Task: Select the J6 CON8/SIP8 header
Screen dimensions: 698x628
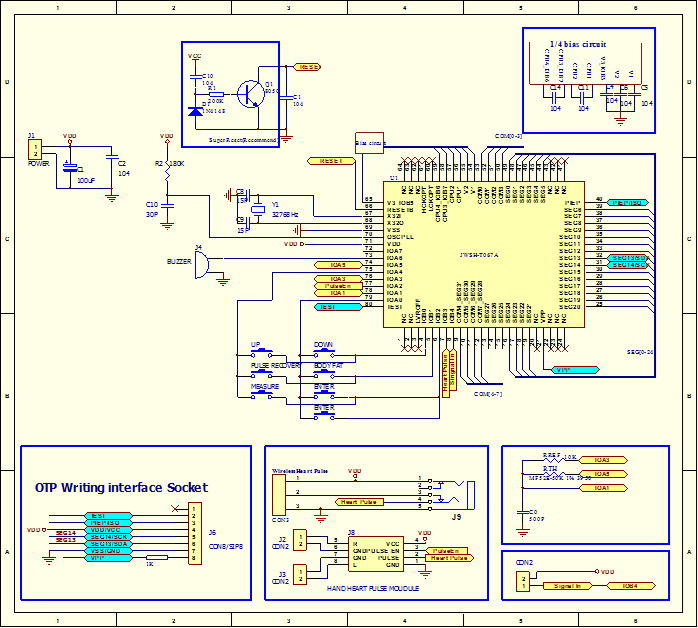Action: click(195, 534)
